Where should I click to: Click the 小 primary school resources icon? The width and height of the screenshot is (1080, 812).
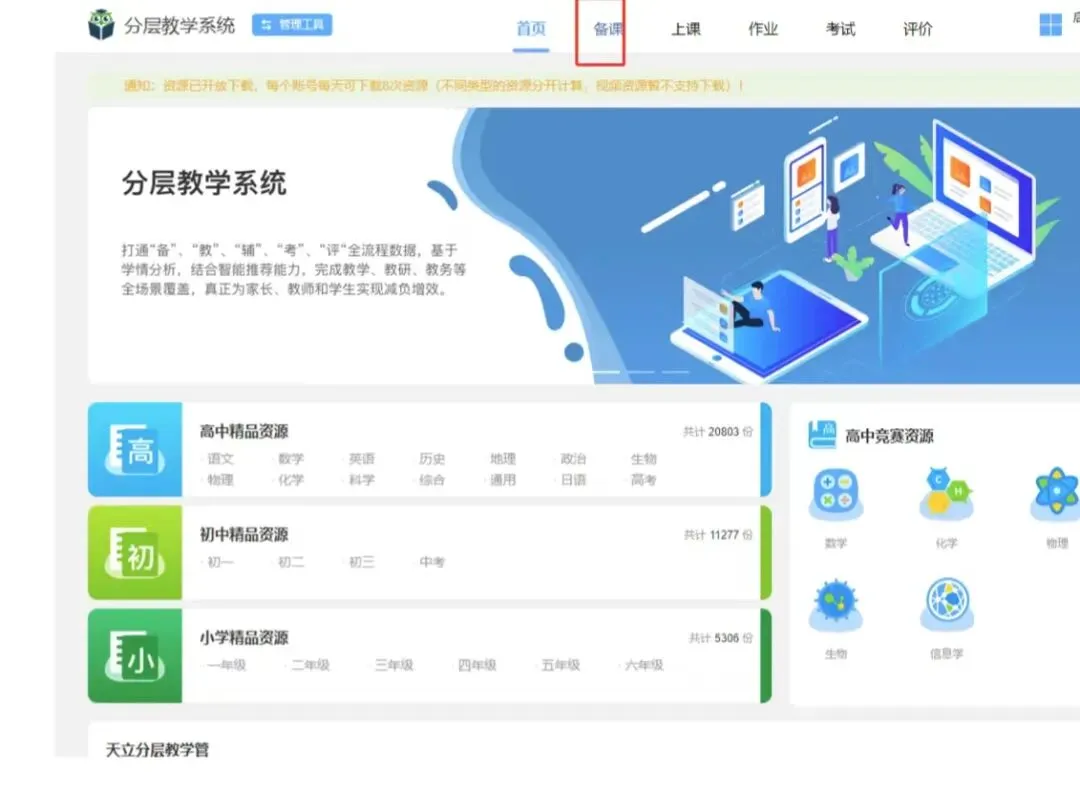tap(135, 655)
